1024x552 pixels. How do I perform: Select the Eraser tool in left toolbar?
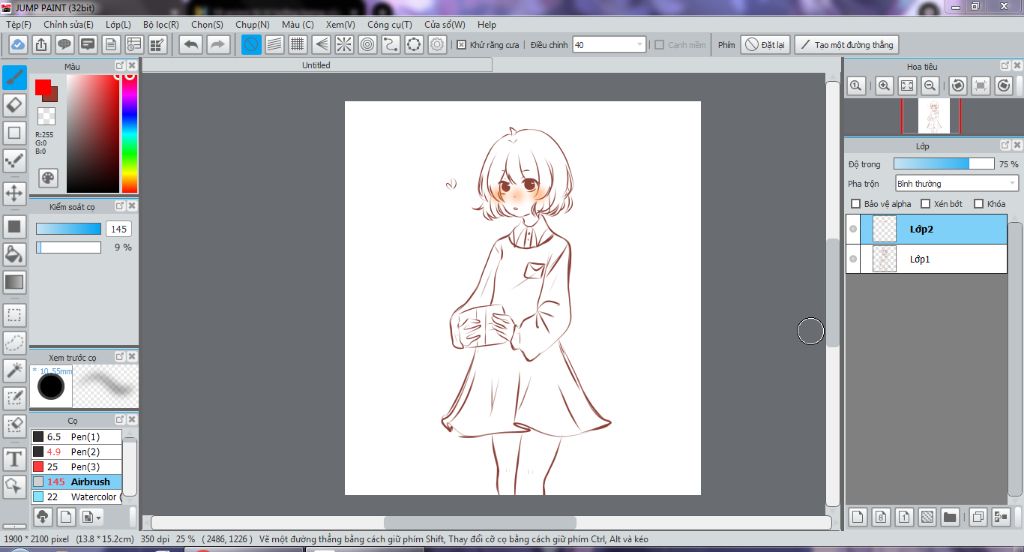15,104
